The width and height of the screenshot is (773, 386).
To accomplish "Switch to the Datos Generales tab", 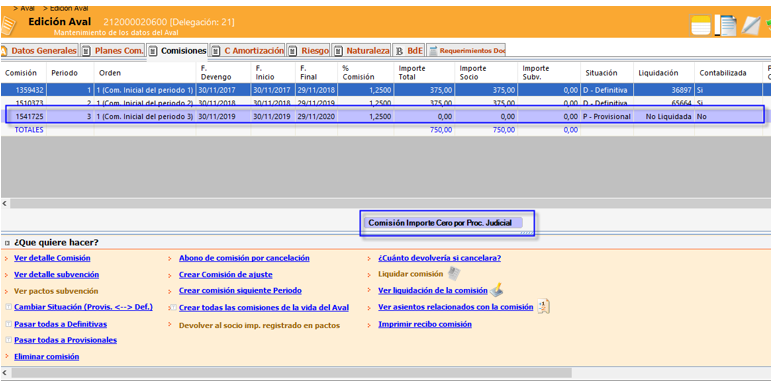I will click(39, 50).
